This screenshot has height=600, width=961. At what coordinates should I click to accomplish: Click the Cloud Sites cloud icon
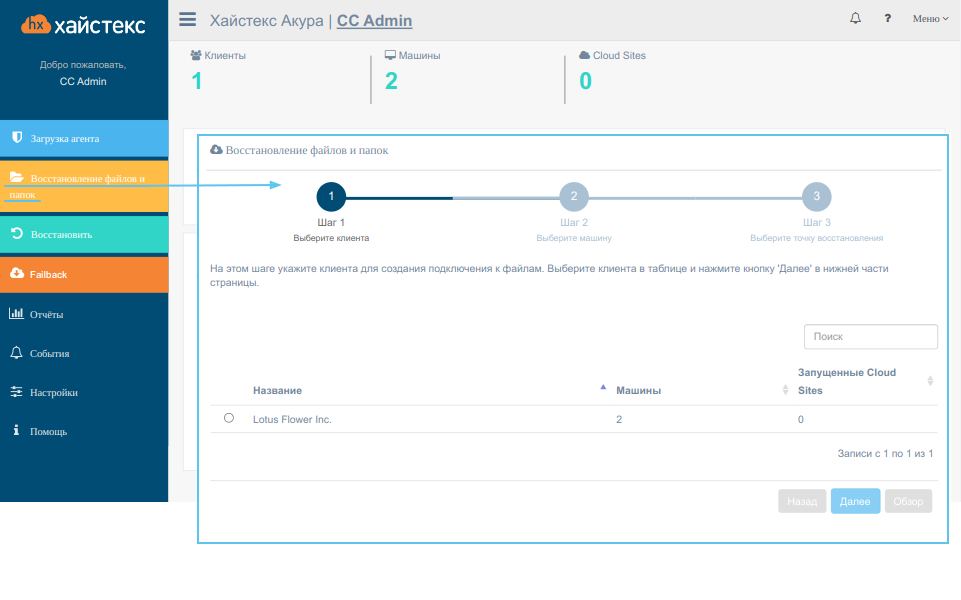(x=585, y=55)
